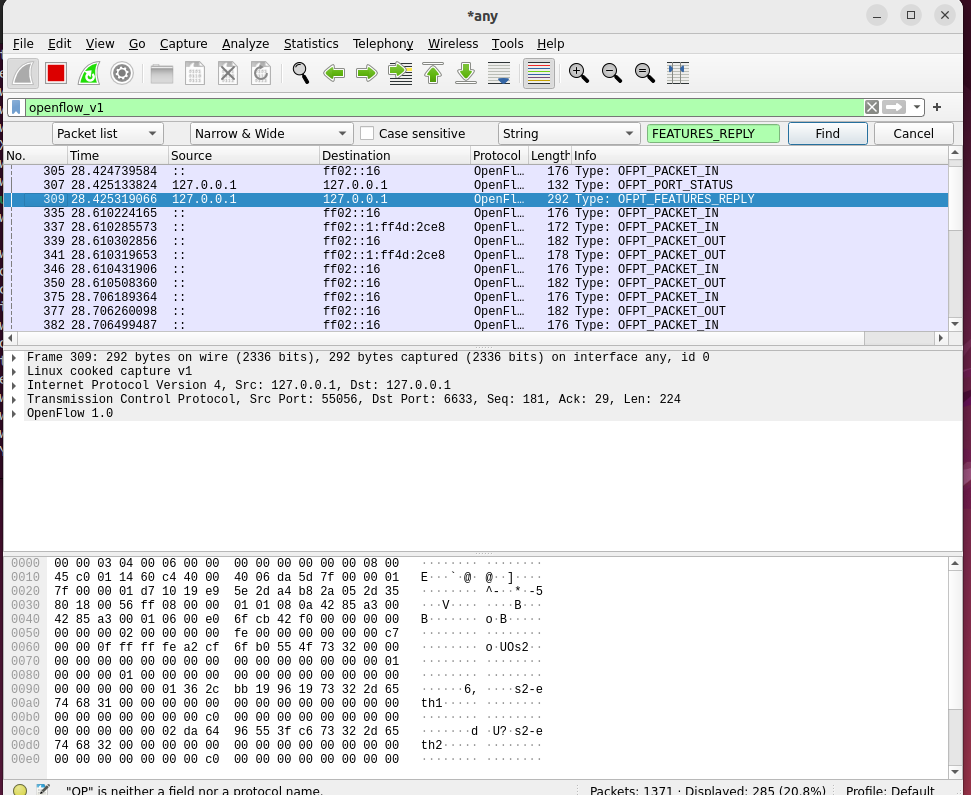Click the resize columns icon
This screenshot has width=971, height=795.
(678, 74)
